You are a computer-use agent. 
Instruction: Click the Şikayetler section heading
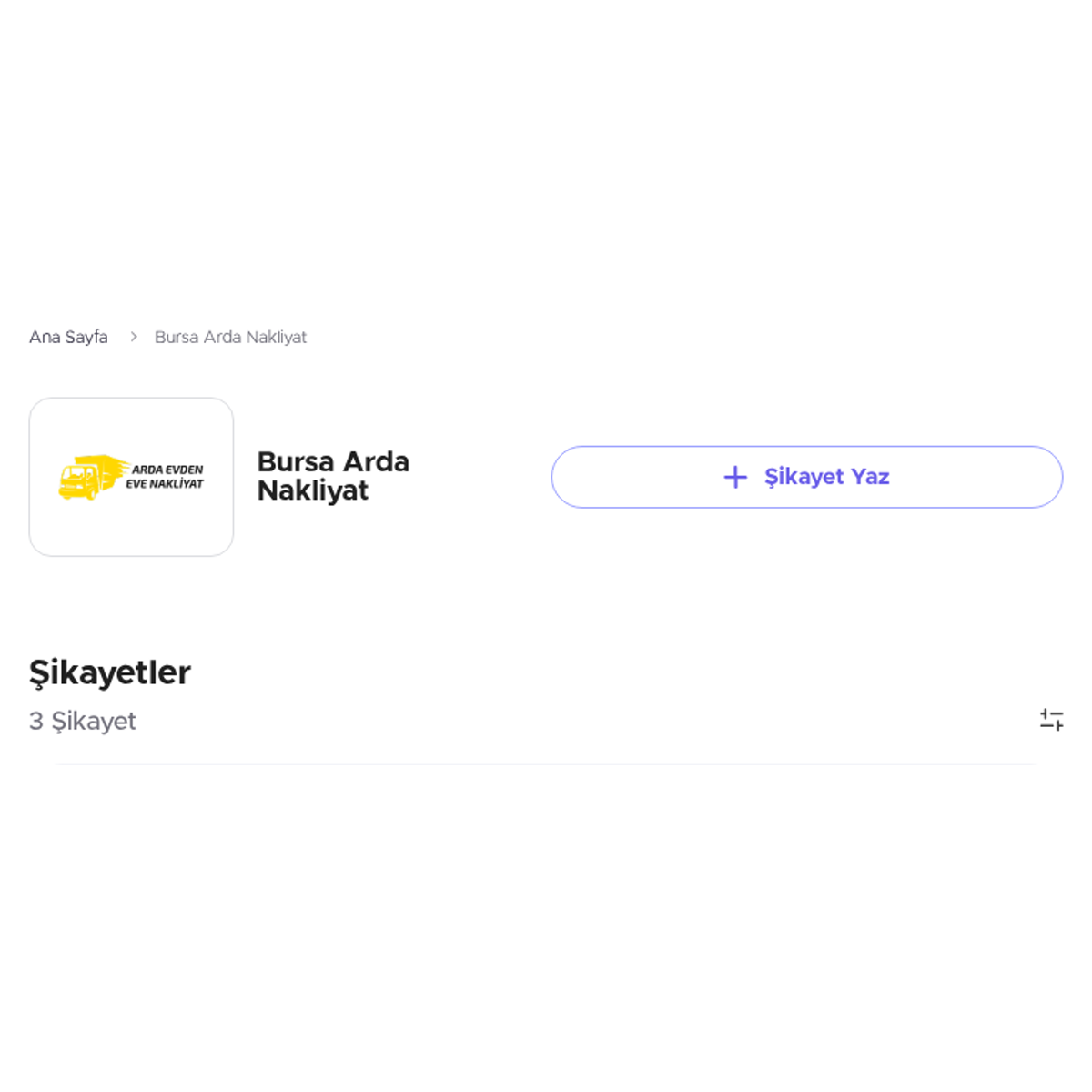[110, 672]
